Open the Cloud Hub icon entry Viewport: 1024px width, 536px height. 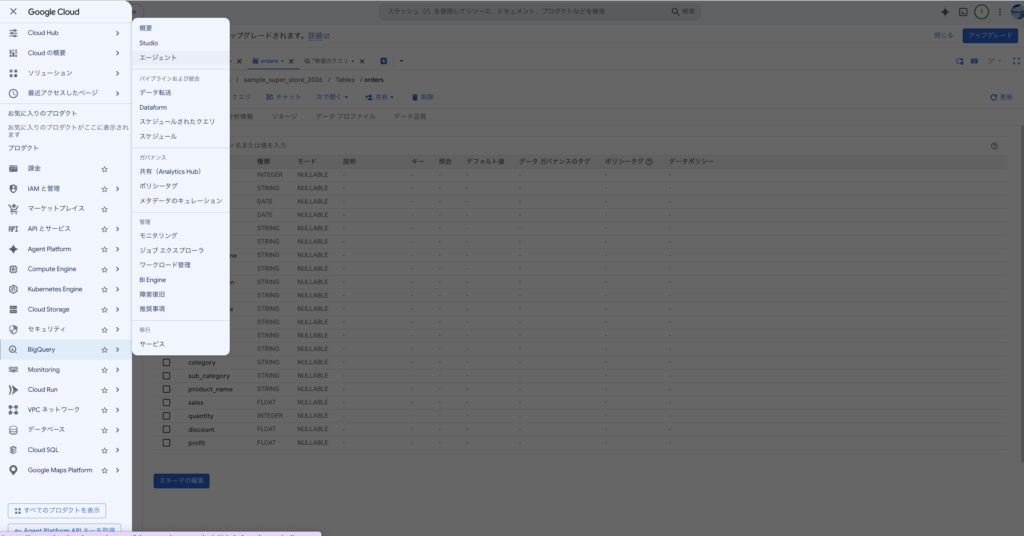13,33
